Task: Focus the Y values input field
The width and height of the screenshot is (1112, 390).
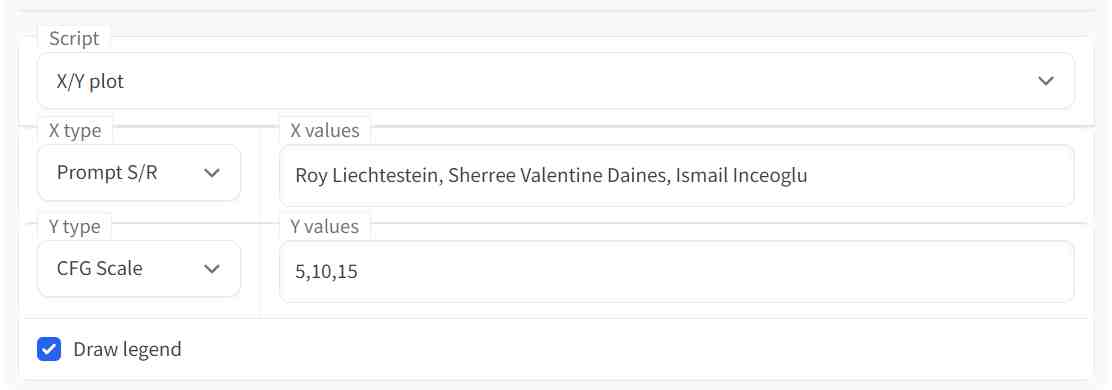Action: click(x=677, y=272)
